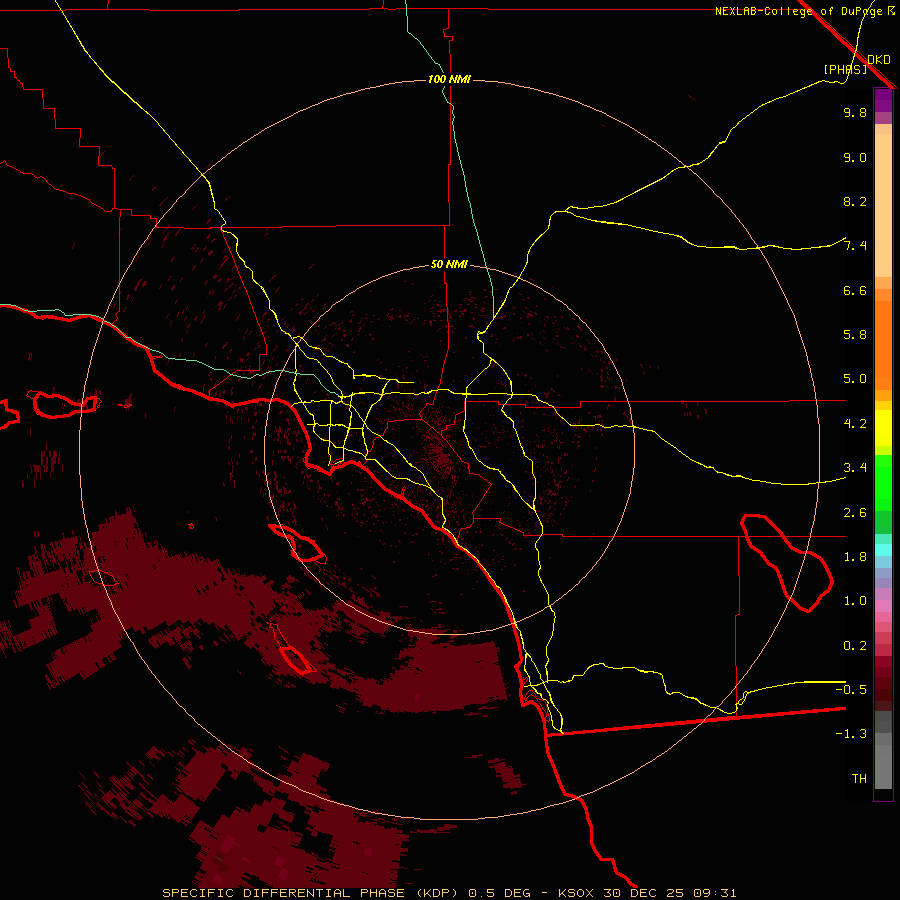Click the [PHAS] legend unit label

(845, 69)
